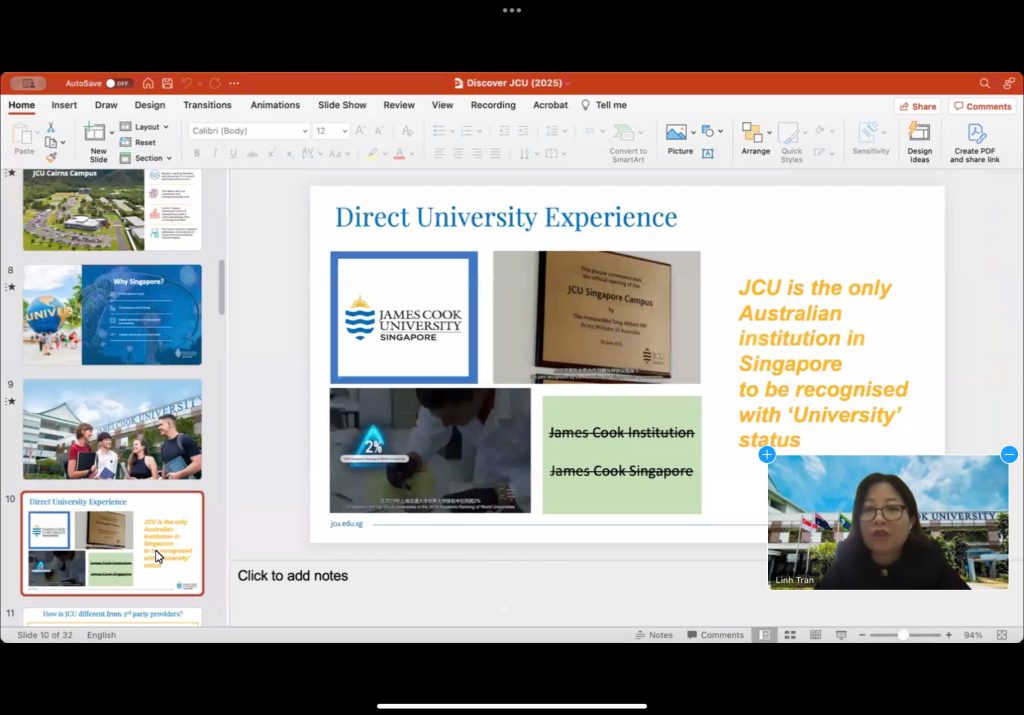Start slide show from status bar icon
The image size is (1024, 715).
pyautogui.click(x=841, y=635)
